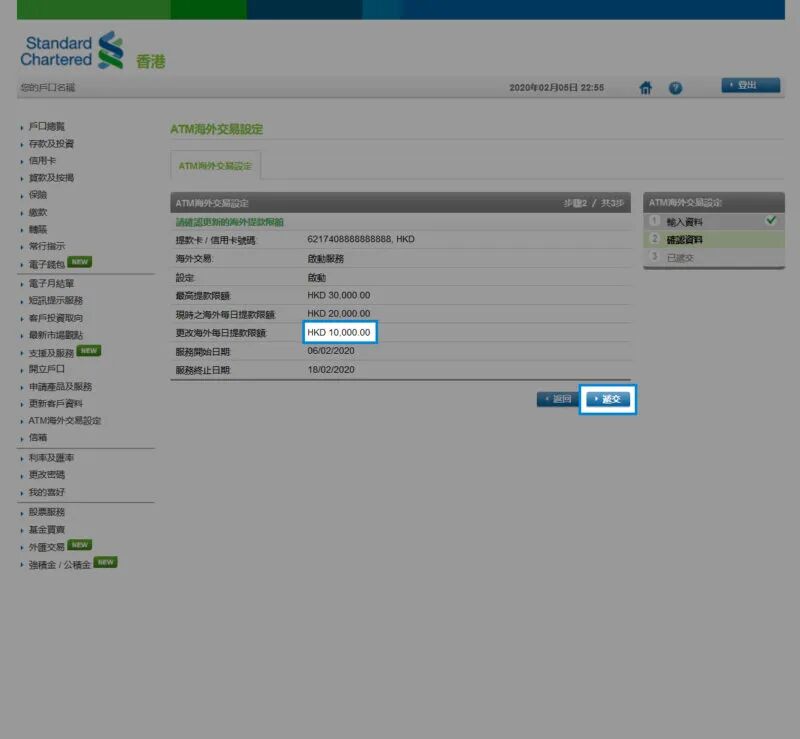Select the ATM海外交易設定 tab
Viewport: 800px width, 739px height.
[x=215, y=166]
